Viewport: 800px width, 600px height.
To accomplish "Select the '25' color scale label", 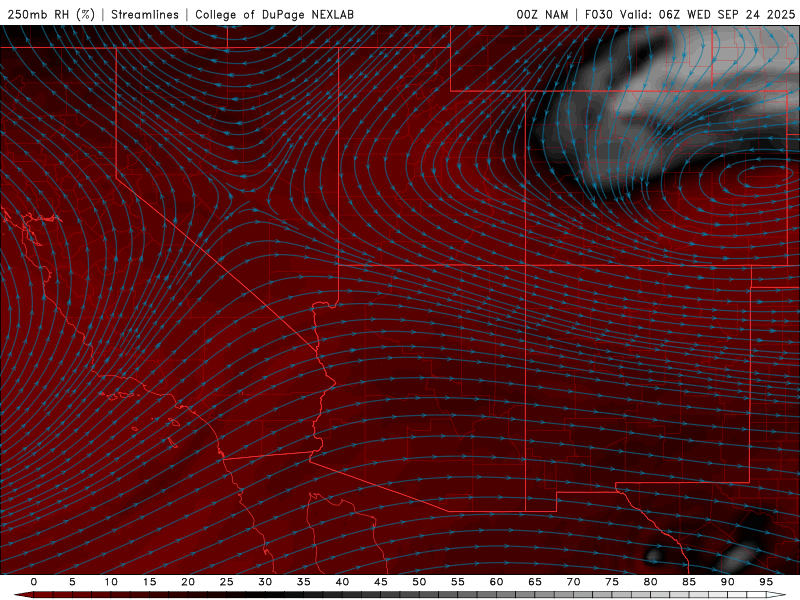I will (227, 582).
